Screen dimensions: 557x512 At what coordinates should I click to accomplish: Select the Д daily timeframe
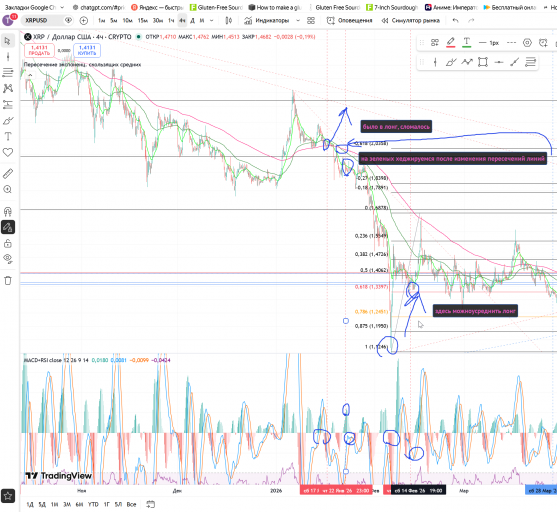click(193, 21)
